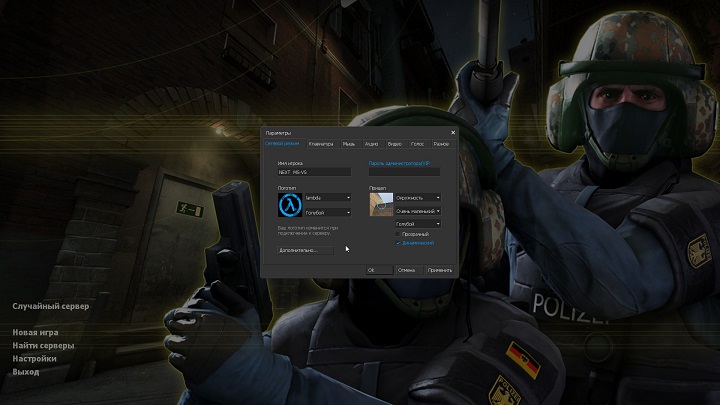Click the Имя игрока name field
The image size is (720, 405).
(x=314, y=172)
